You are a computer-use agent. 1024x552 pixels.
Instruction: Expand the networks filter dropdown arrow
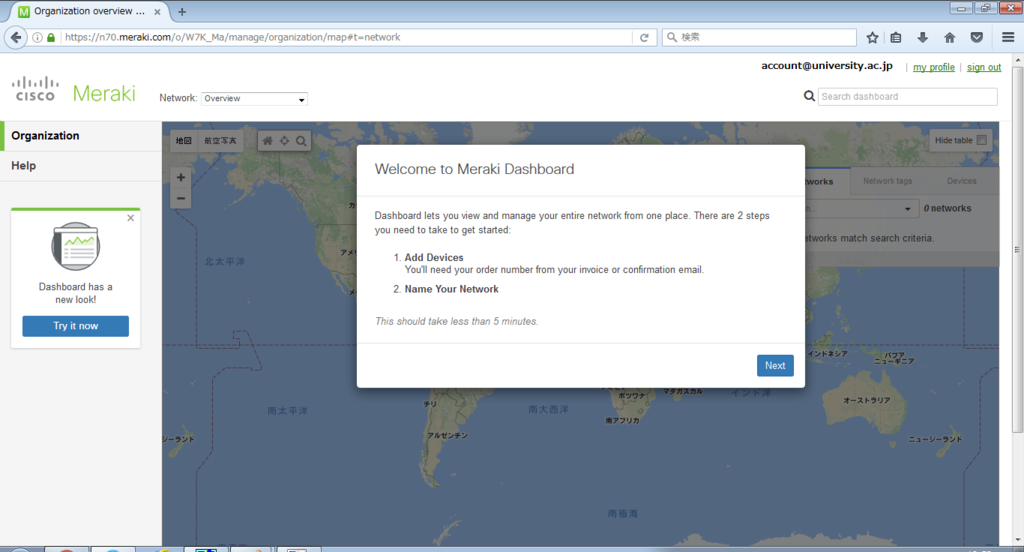tap(907, 209)
